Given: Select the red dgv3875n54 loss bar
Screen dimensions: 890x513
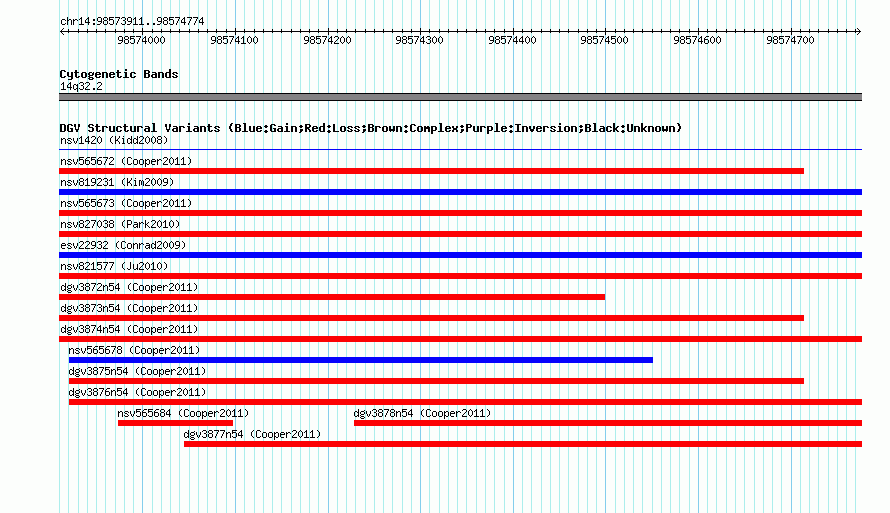Looking at the screenshot, I should pyautogui.click(x=436, y=381).
